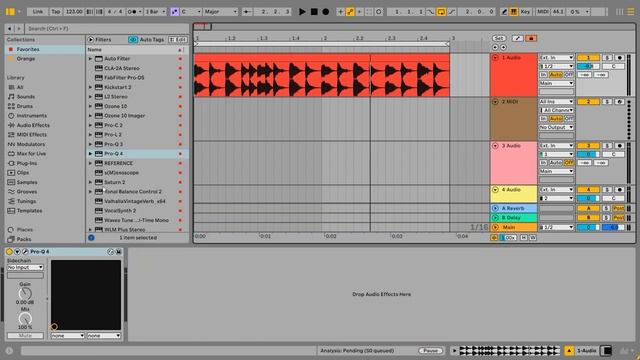The image size is (640, 360).
Task: Solo the A Reverb return track
Action: click(606, 209)
